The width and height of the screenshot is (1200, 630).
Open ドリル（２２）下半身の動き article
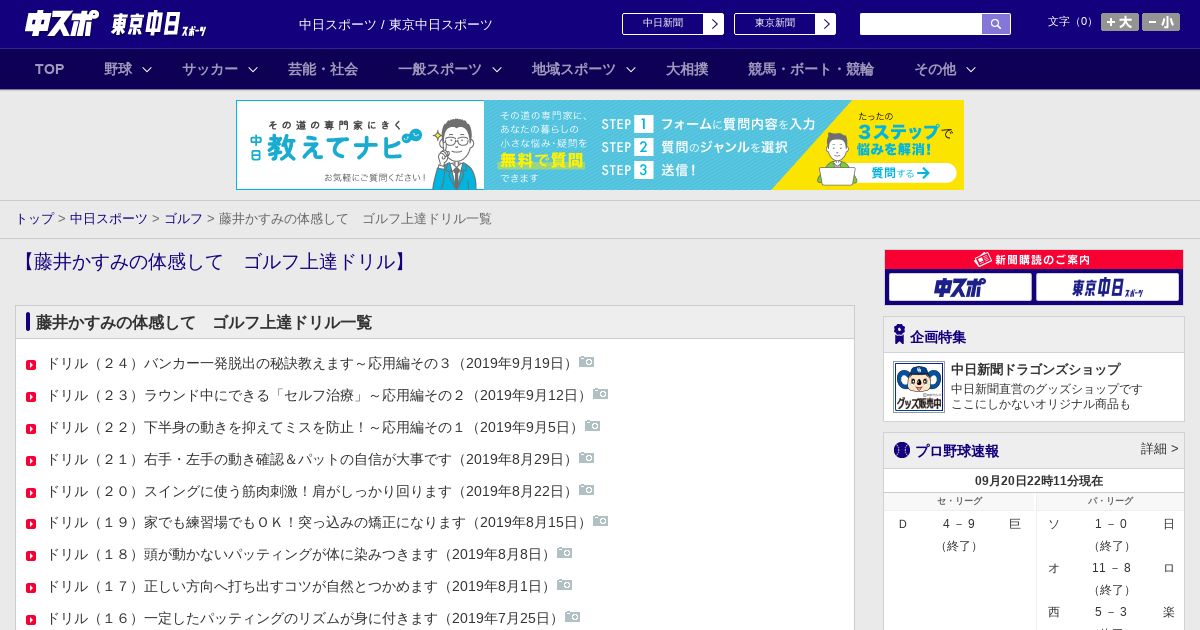(314, 427)
